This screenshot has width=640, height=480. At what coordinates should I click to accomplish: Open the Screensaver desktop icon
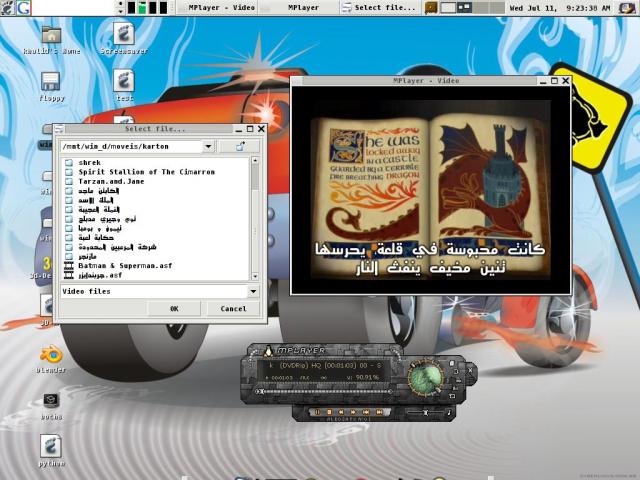click(x=124, y=35)
